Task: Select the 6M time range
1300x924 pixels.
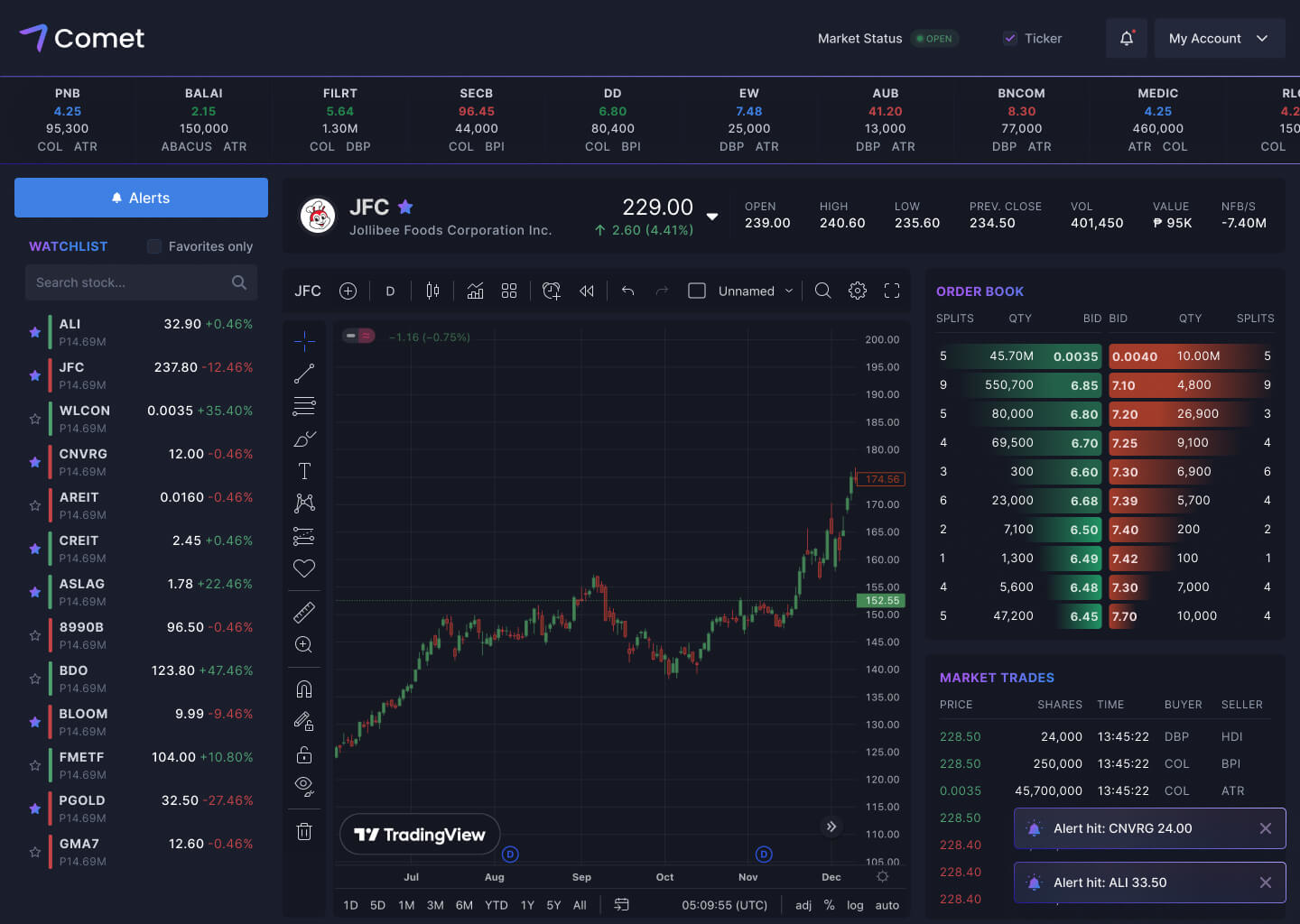Action: (464, 905)
